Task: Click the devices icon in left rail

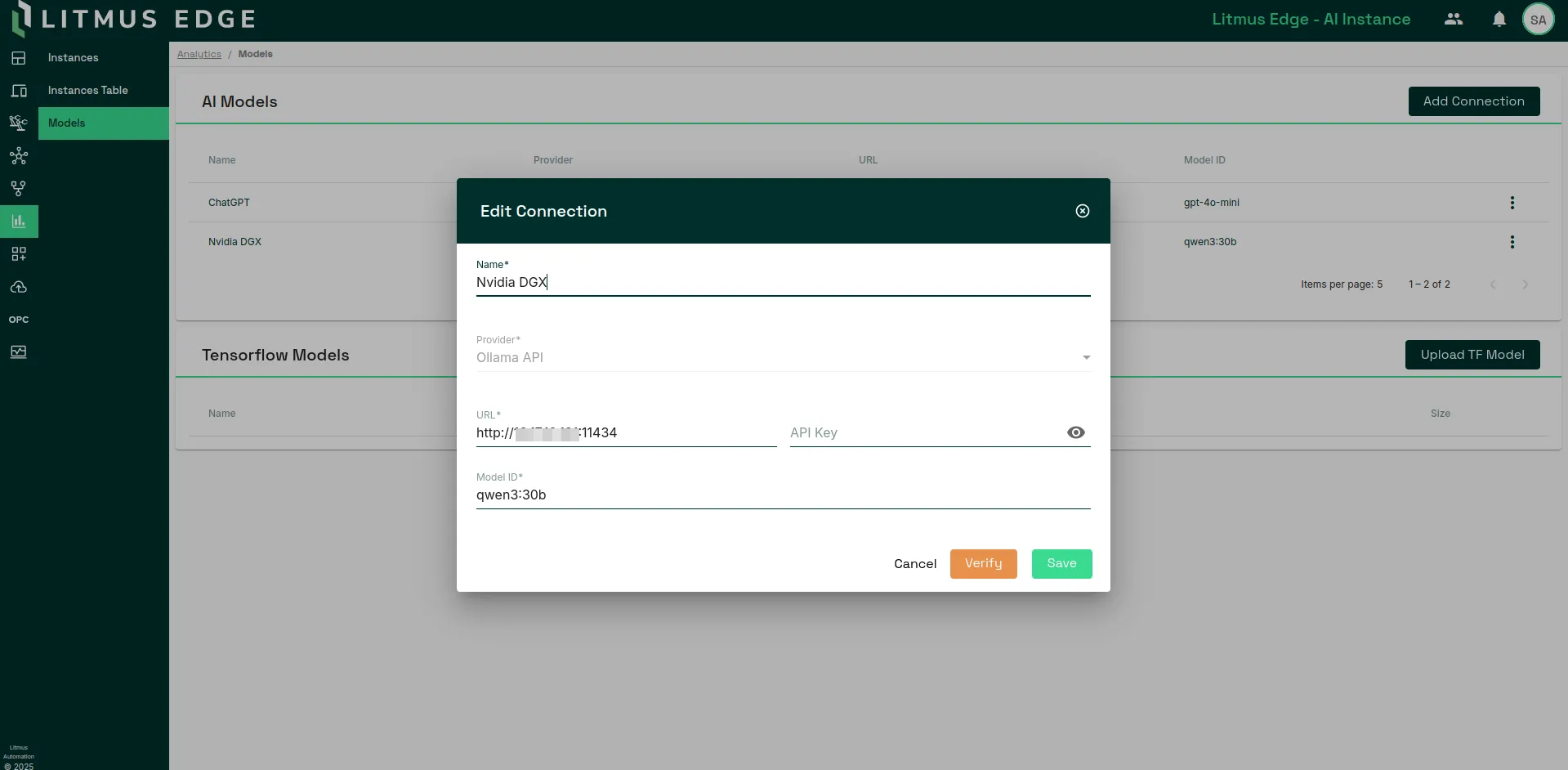Action: tap(19, 91)
